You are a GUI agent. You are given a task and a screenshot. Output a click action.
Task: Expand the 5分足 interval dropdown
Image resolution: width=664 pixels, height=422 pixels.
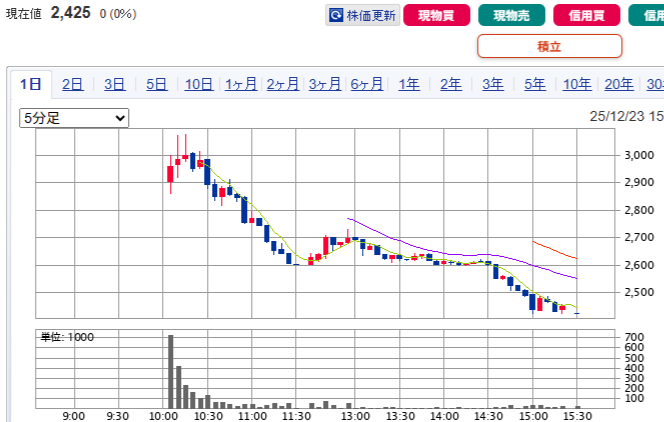[75, 118]
